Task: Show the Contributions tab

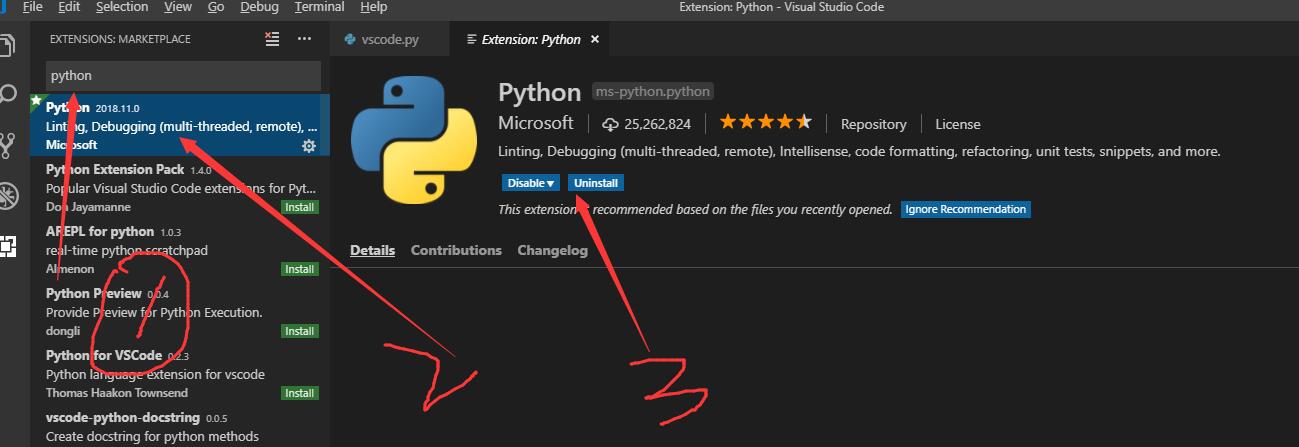Action: (456, 250)
